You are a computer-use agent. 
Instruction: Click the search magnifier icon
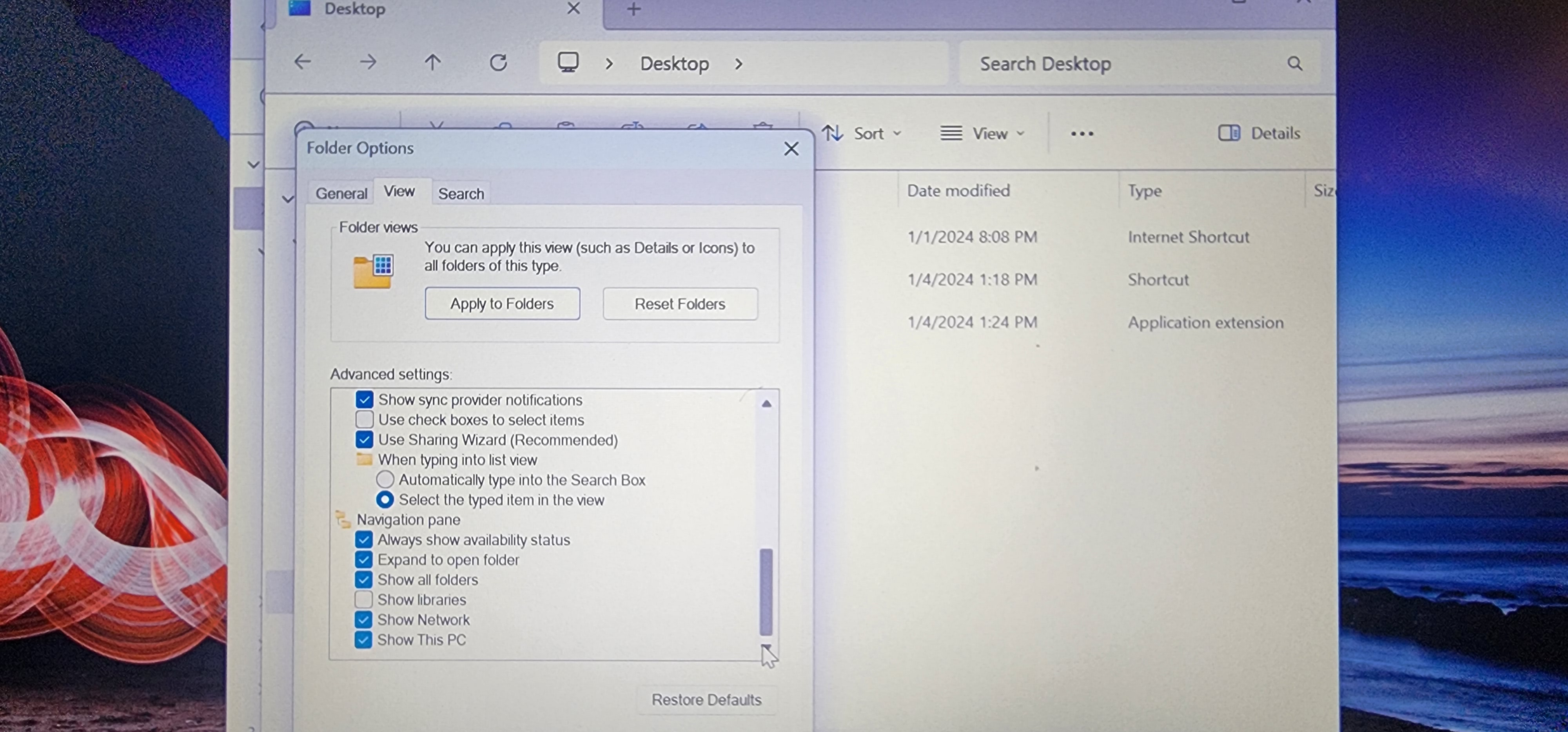point(1295,63)
